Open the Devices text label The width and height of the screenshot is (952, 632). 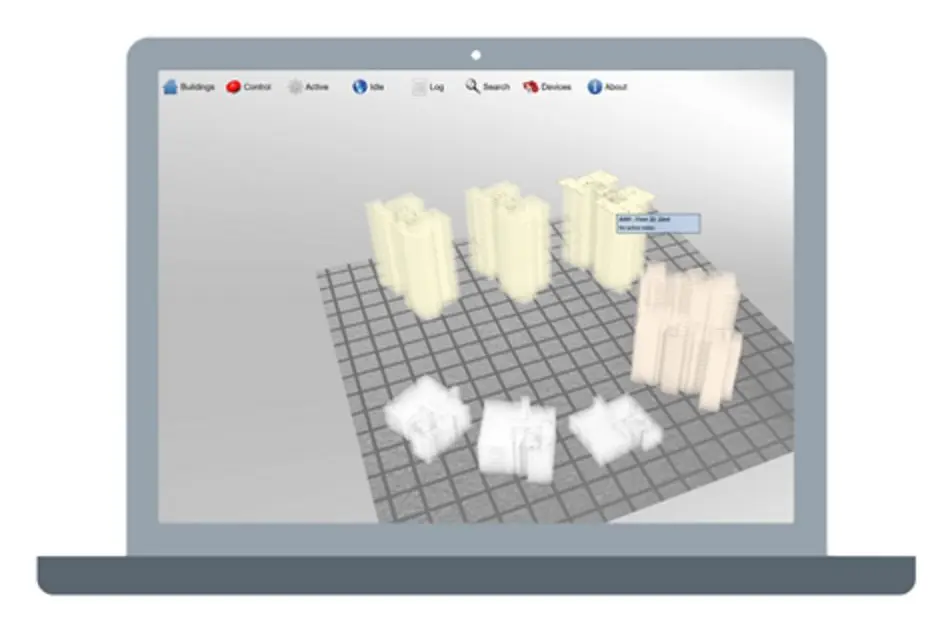click(x=556, y=87)
